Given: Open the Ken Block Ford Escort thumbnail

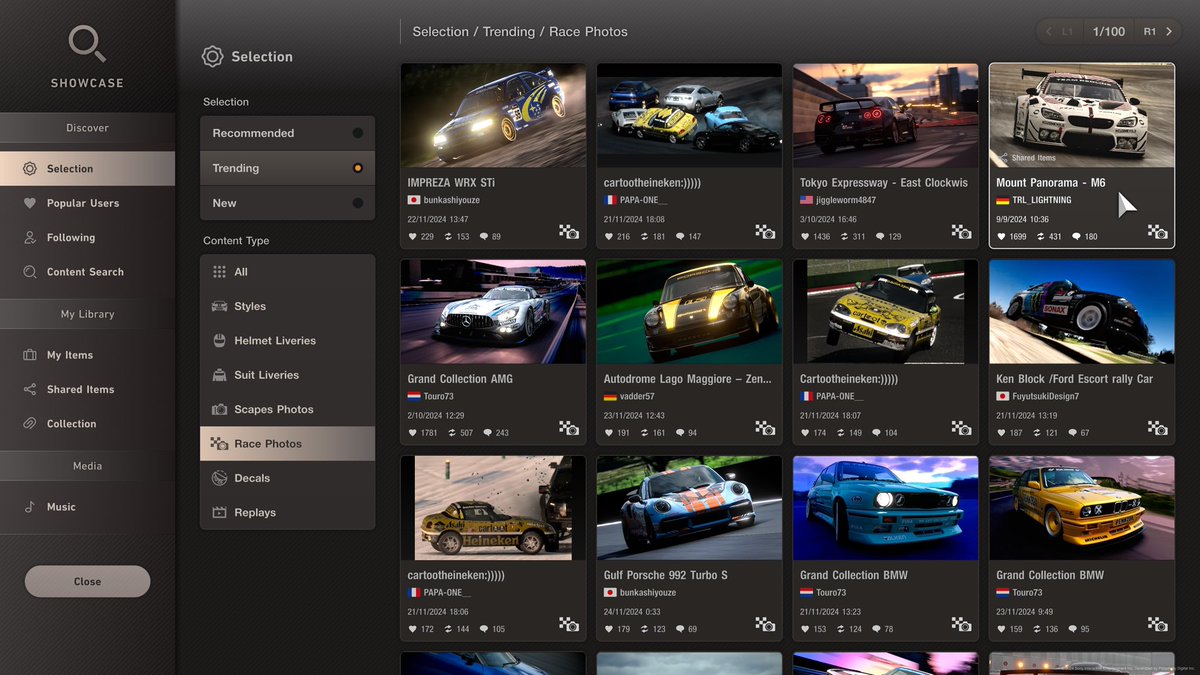Looking at the screenshot, I should coord(1082,312).
